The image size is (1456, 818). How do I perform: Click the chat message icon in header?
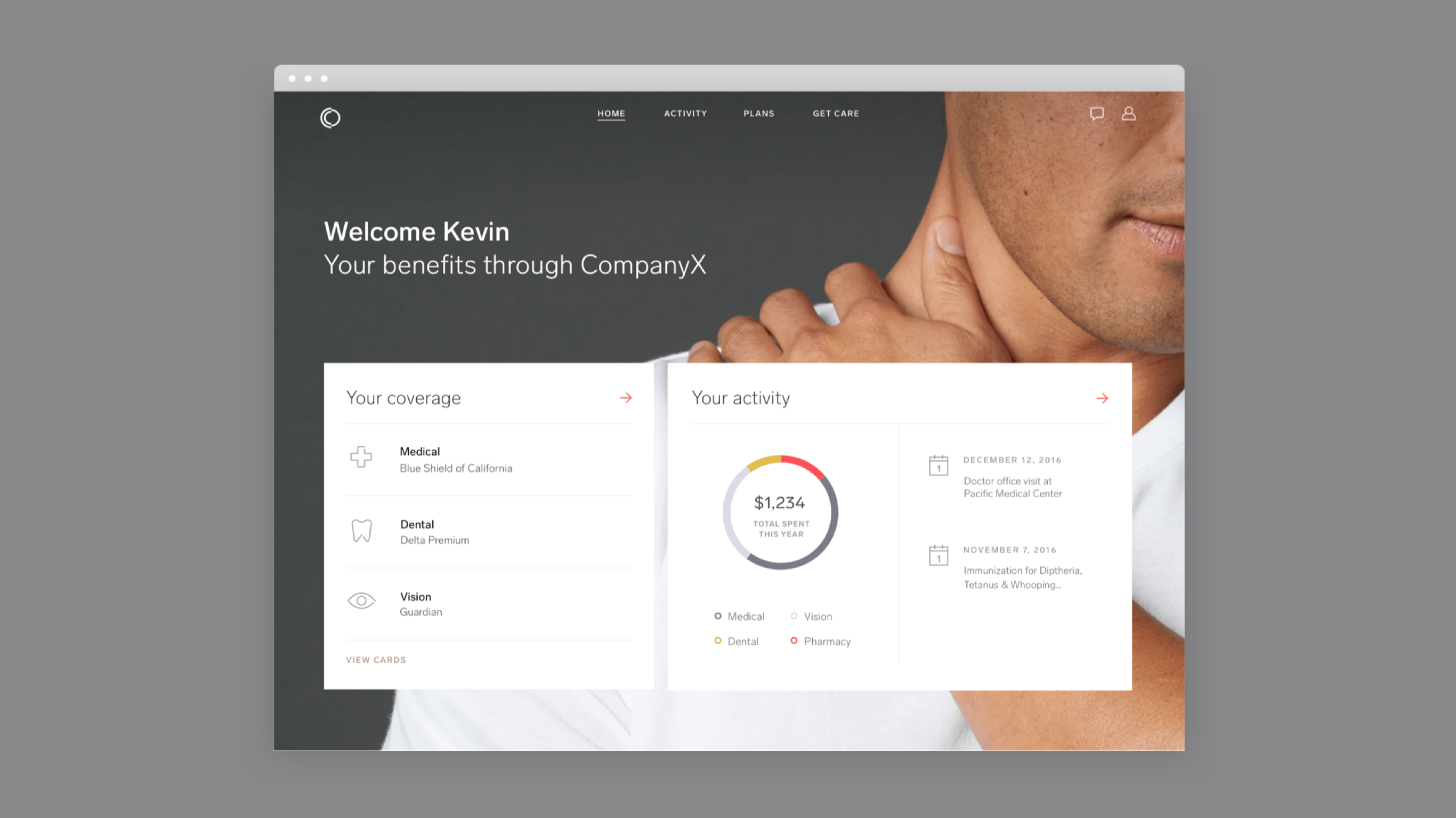[x=1097, y=113]
